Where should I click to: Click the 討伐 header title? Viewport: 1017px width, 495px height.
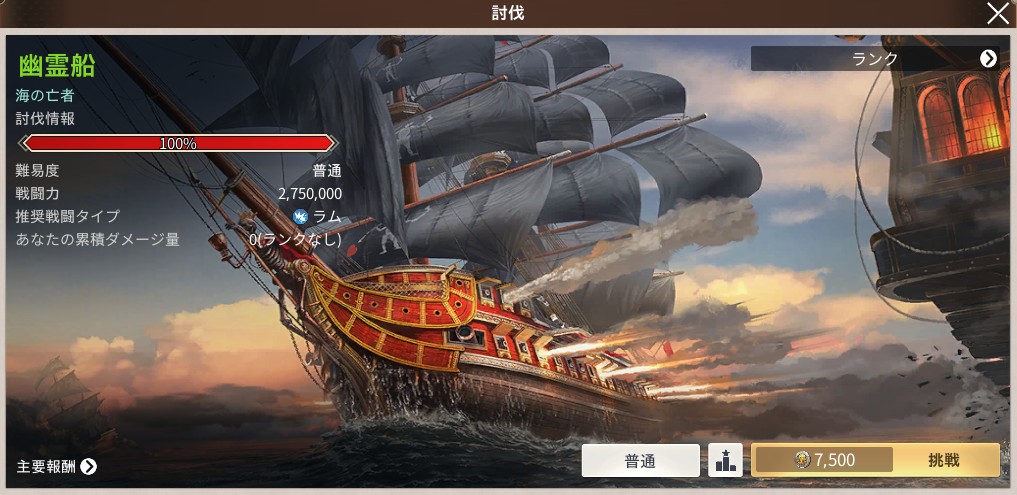point(508,13)
